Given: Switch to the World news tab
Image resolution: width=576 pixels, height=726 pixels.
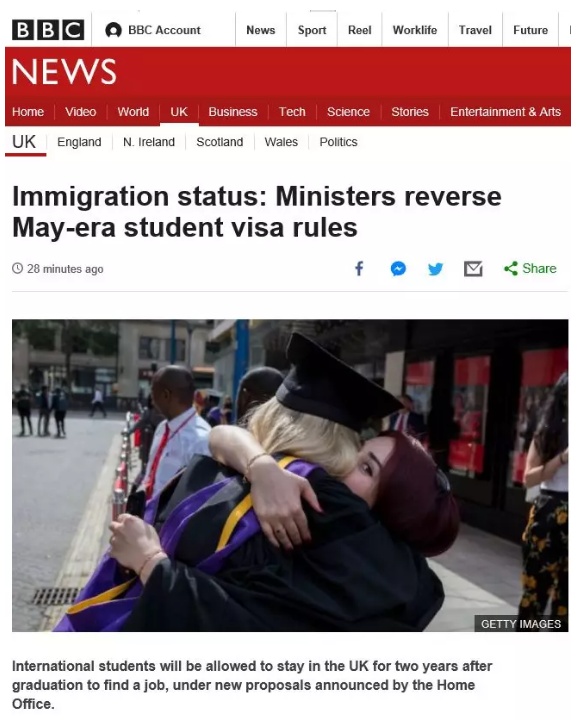Looking at the screenshot, I should 133,112.
